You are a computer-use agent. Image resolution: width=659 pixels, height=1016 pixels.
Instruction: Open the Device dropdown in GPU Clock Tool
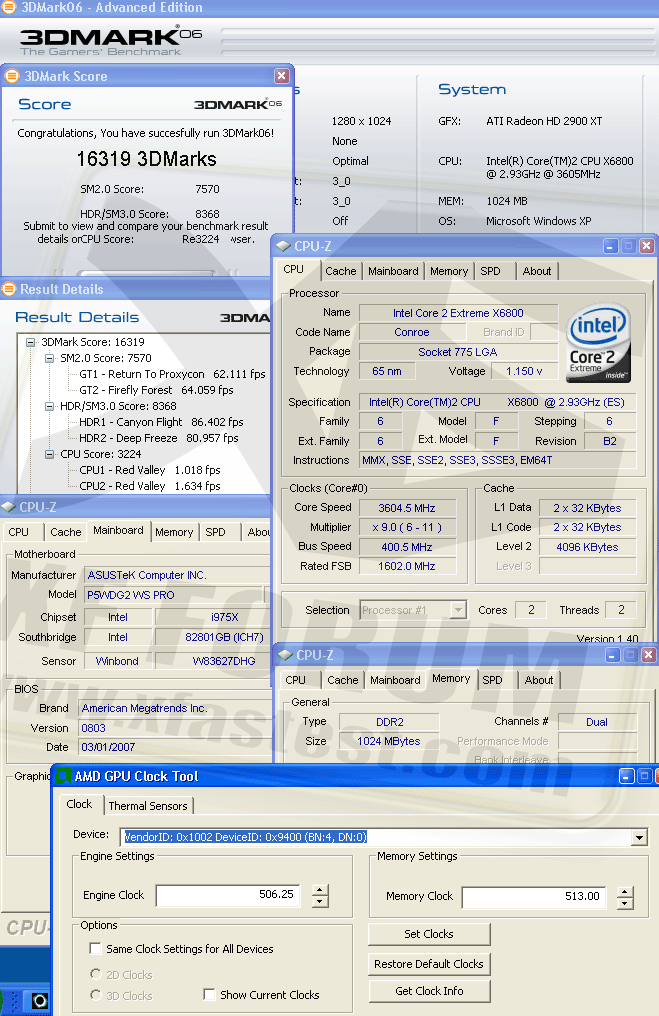pos(639,837)
